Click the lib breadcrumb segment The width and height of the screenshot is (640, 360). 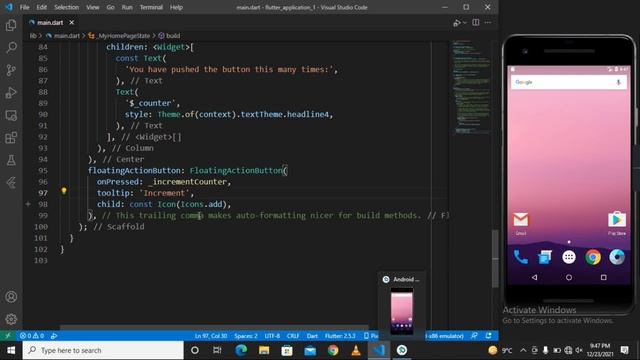pyautogui.click(x=33, y=36)
